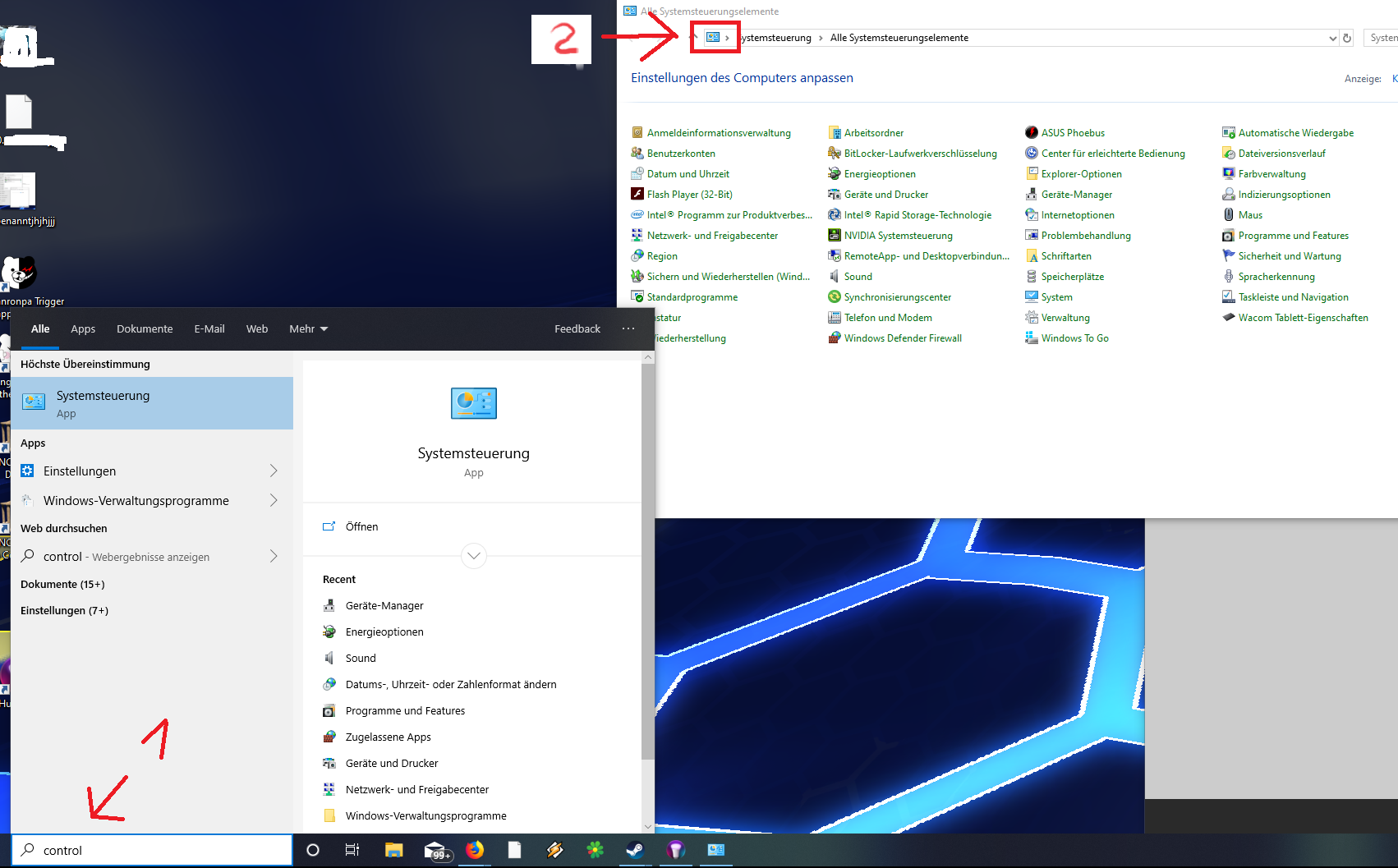
Task: Open the Task View taskbar button
Action: (352, 850)
